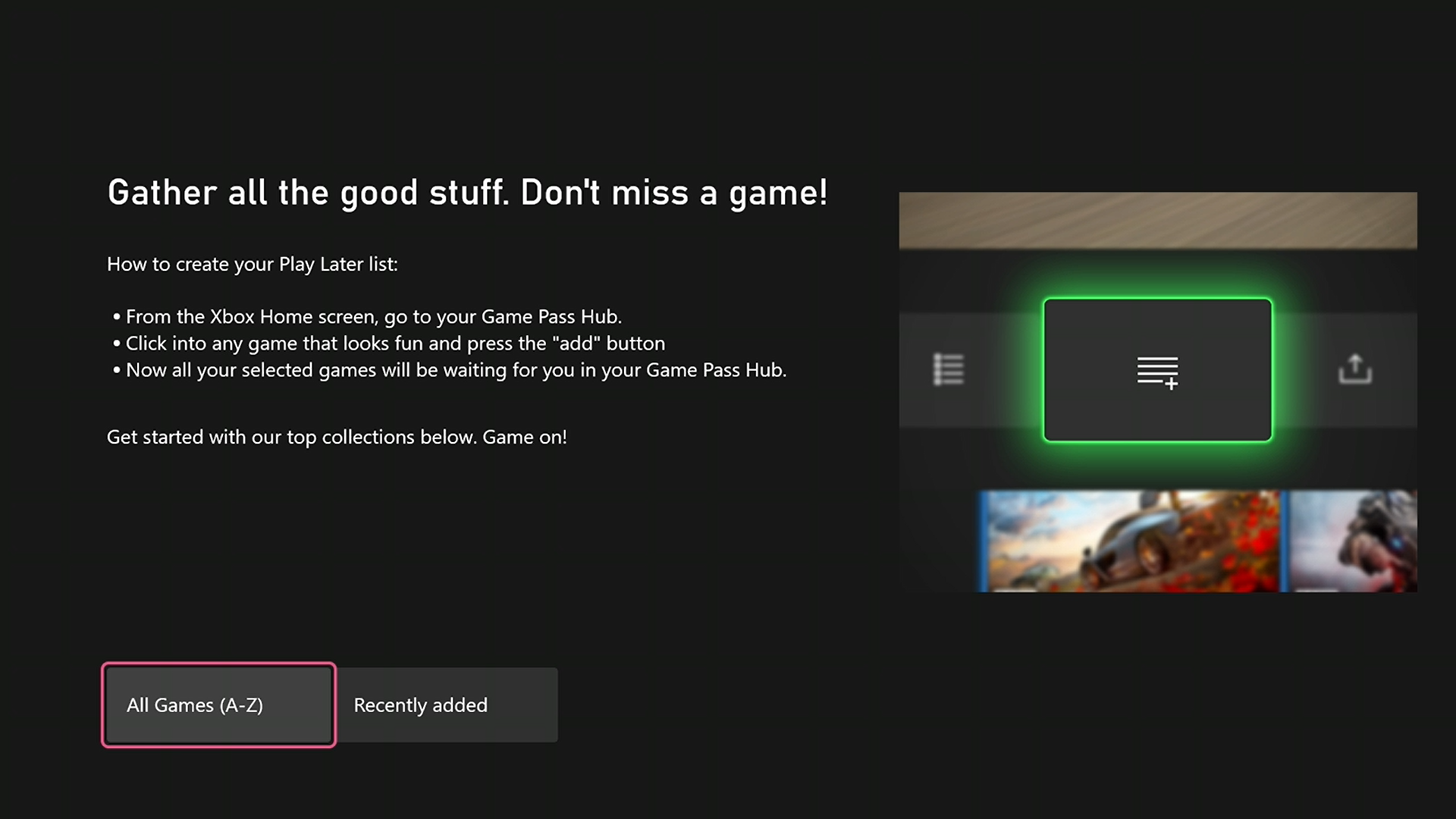Click dark blank area left of Forza thumbnail

click(939, 541)
